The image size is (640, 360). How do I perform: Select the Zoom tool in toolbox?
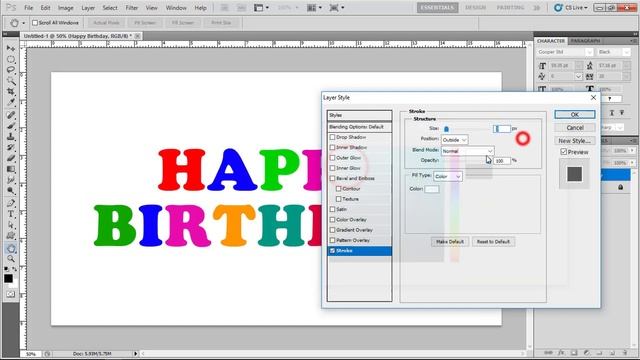[x=11, y=259]
